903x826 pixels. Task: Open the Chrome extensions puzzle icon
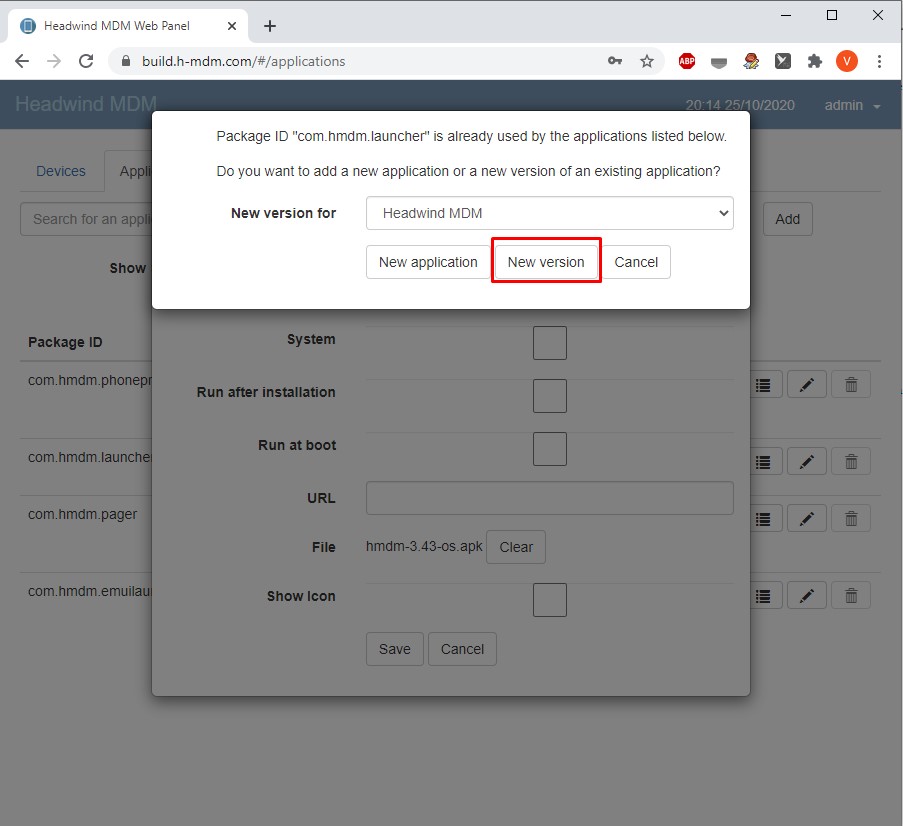pos(815,61)
